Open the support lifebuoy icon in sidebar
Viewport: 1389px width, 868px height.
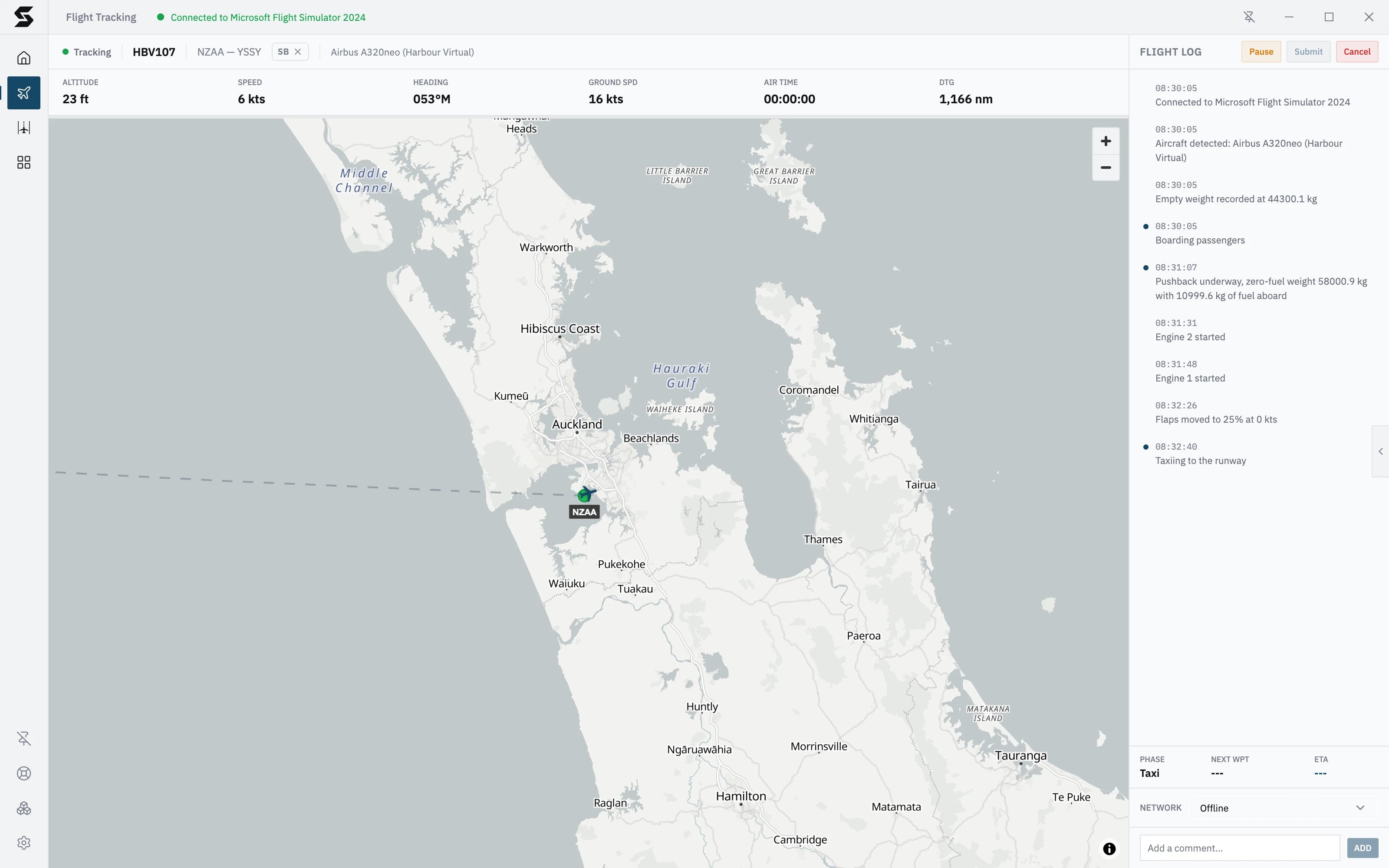point(23,773)
